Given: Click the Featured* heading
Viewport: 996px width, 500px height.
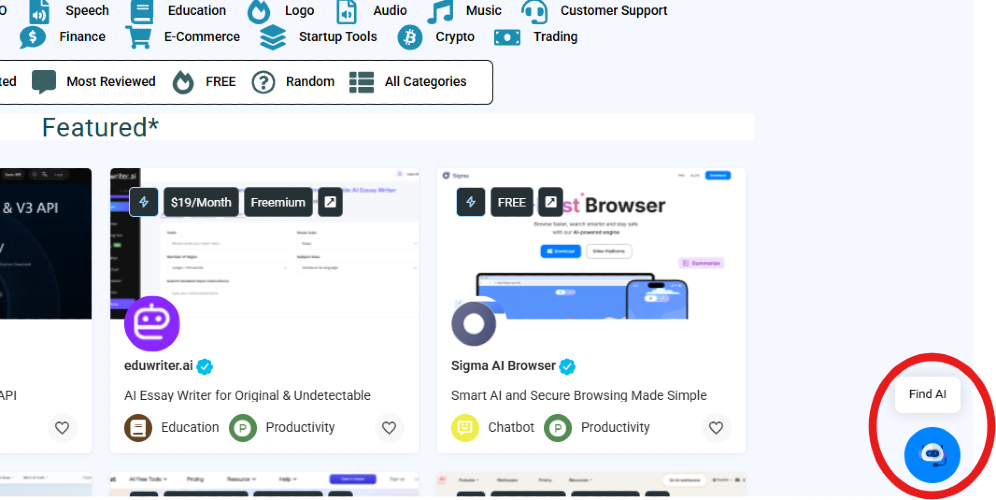Looking at the screenshot, I should (100, 128).
